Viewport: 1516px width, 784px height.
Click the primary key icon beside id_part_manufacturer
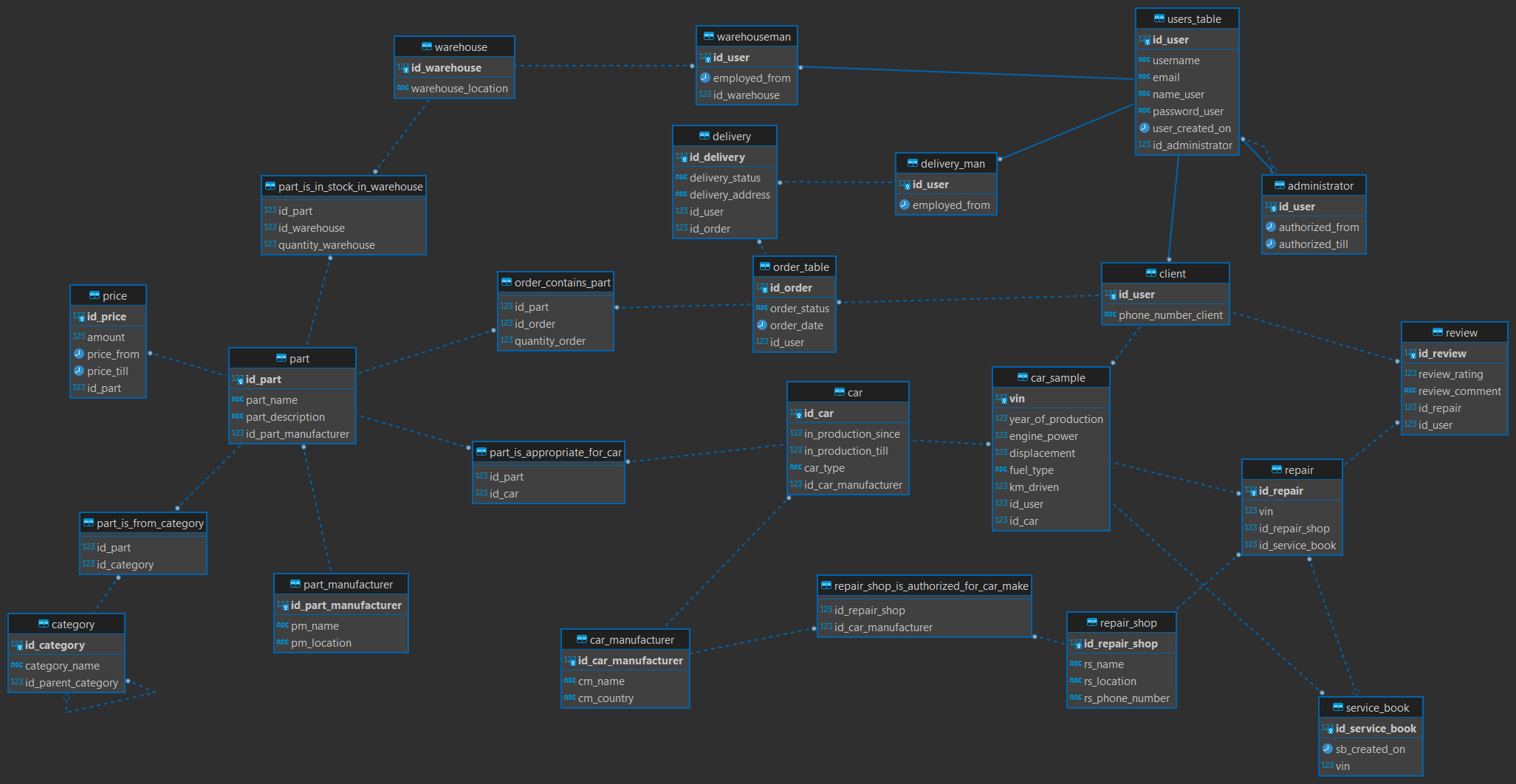point(283,605)
